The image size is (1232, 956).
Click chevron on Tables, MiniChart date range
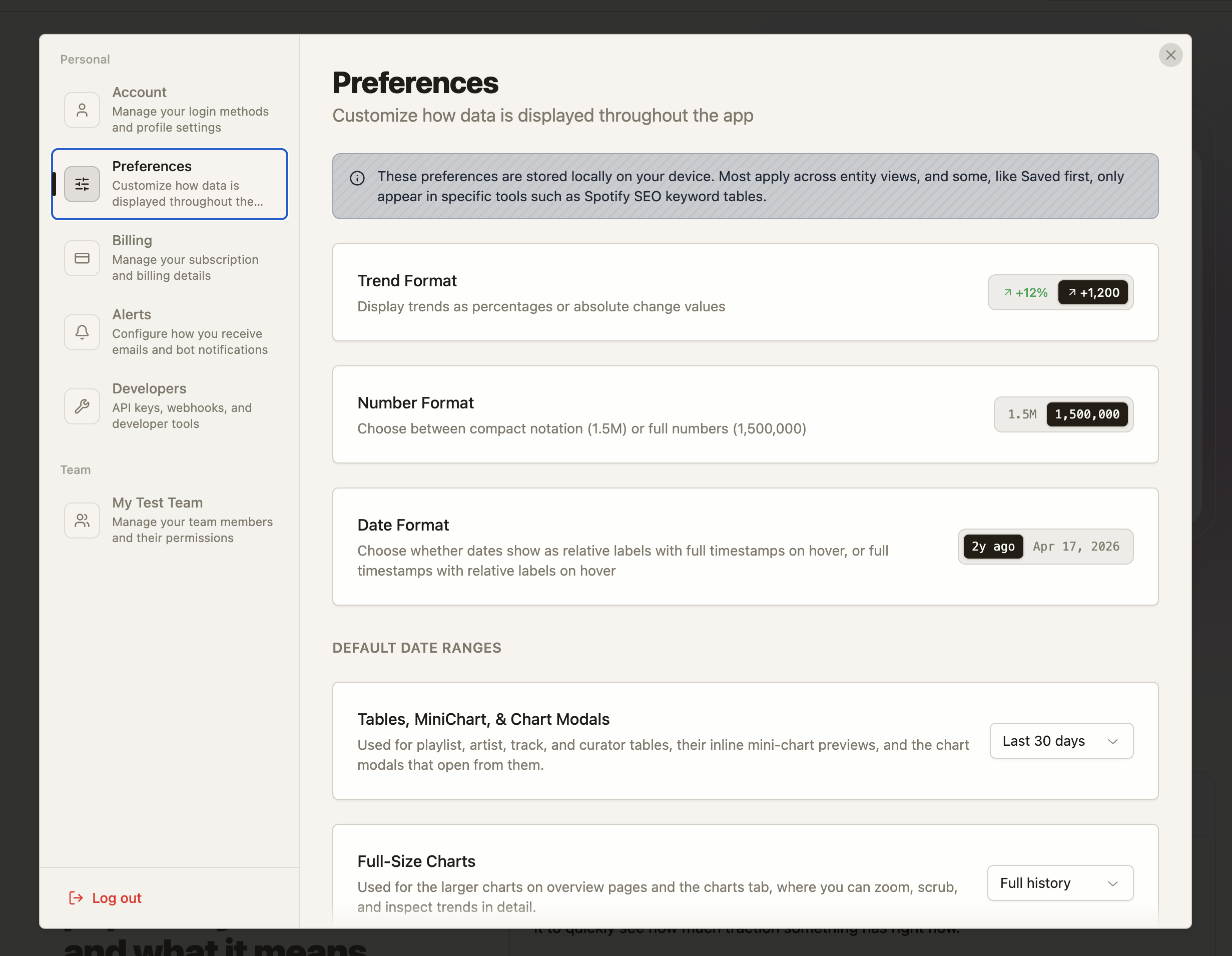(1112, 741)
